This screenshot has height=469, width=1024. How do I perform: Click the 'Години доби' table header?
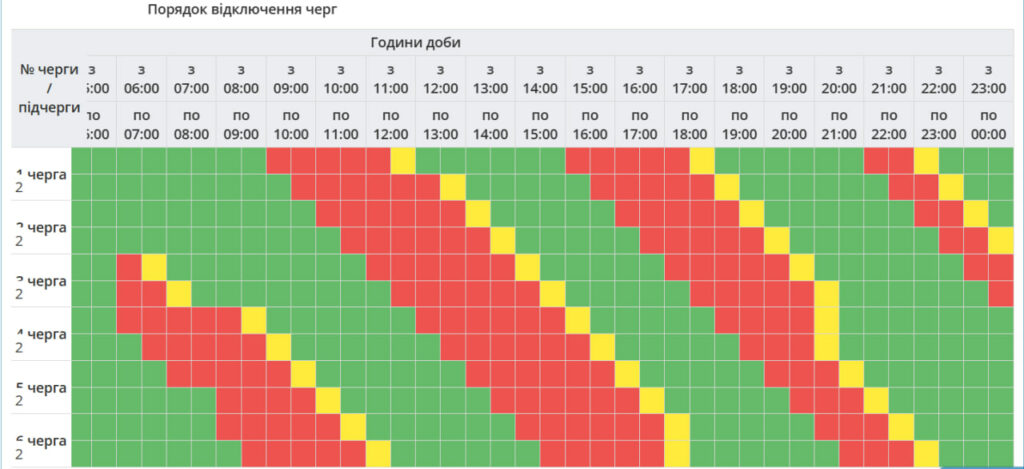pyautogui.click(x=415, y=42)
